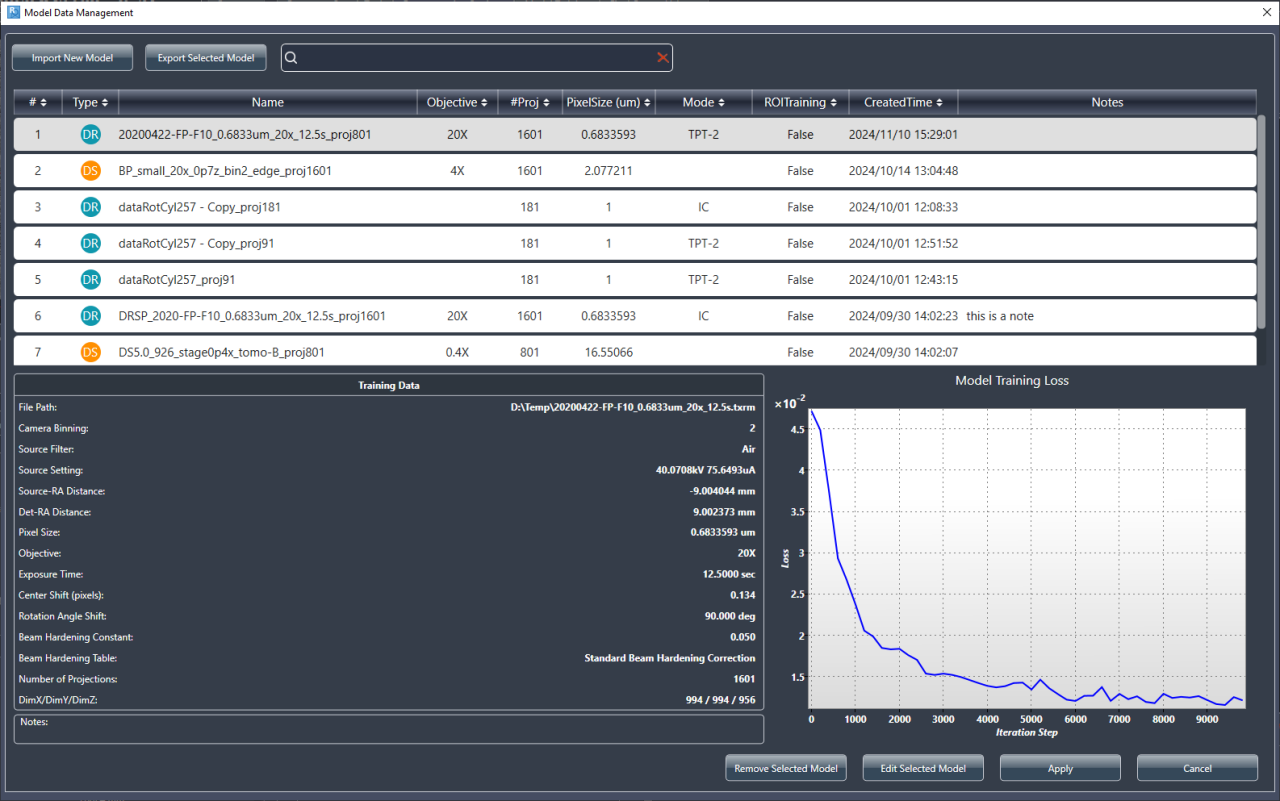The height and width of the screenshot is (801, 1280).
Task: Clear search with the red X icon
Action: [662, 58]
